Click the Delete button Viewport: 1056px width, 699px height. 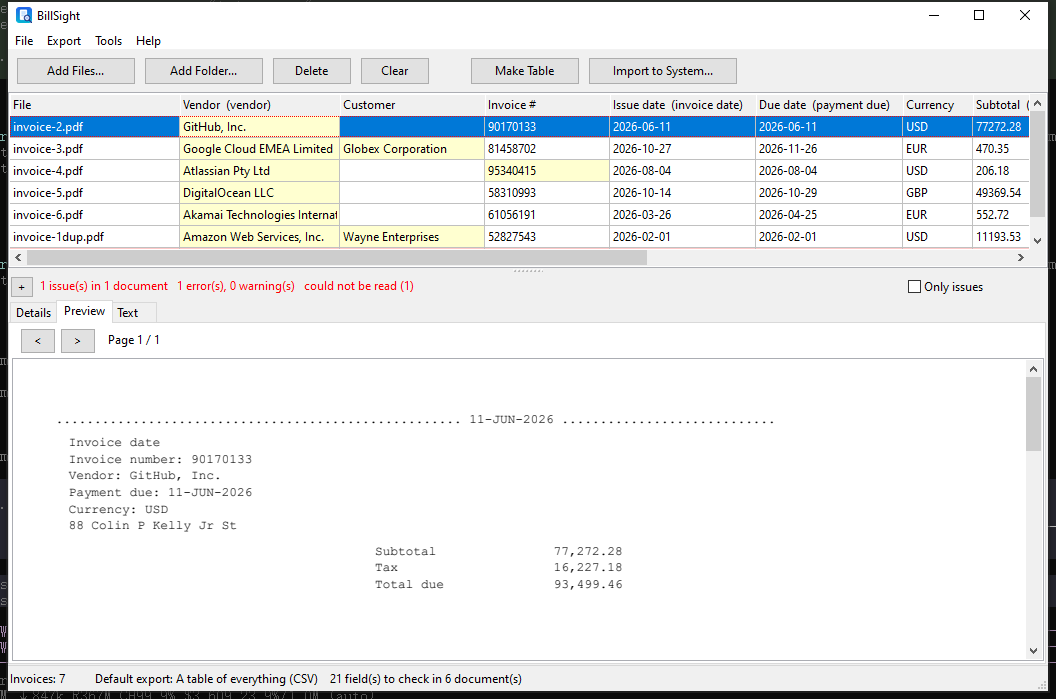[312, 71]
